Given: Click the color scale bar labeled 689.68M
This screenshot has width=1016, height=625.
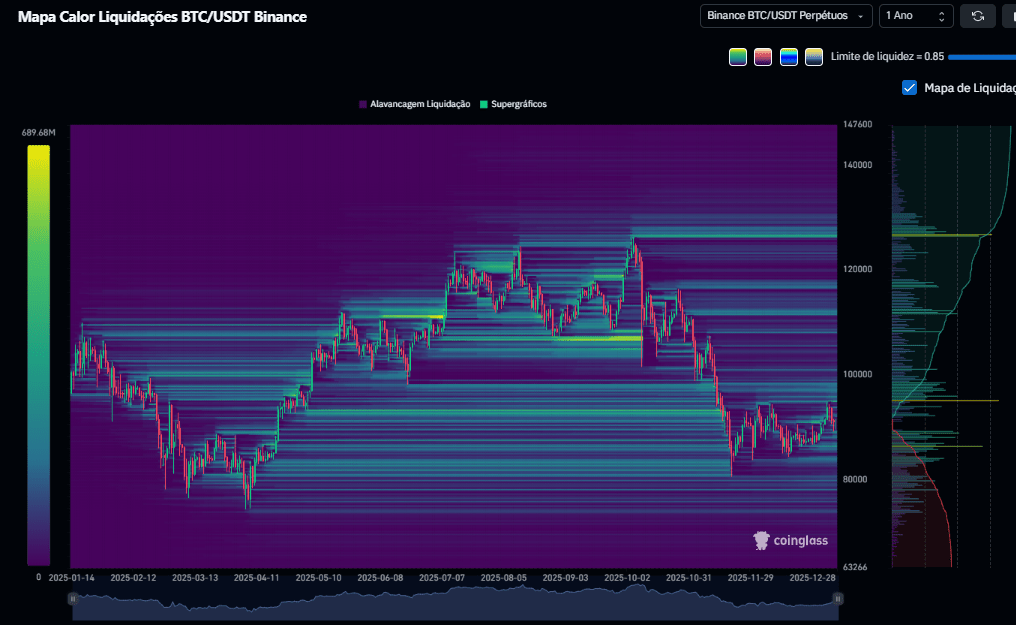Looking at the screenshot, I should click(38, 355).
